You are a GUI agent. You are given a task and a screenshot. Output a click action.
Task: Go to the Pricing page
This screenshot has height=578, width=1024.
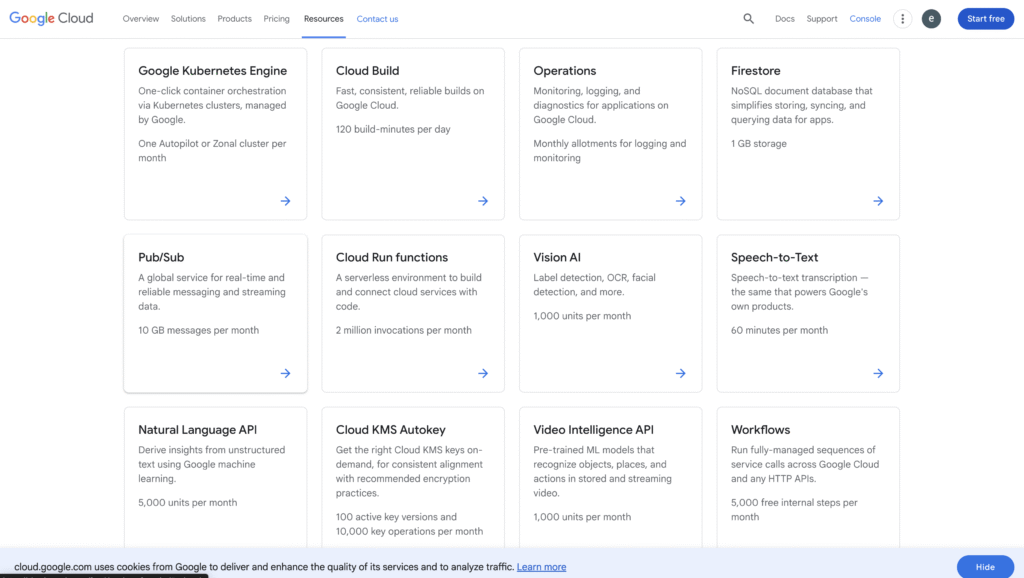277,19
